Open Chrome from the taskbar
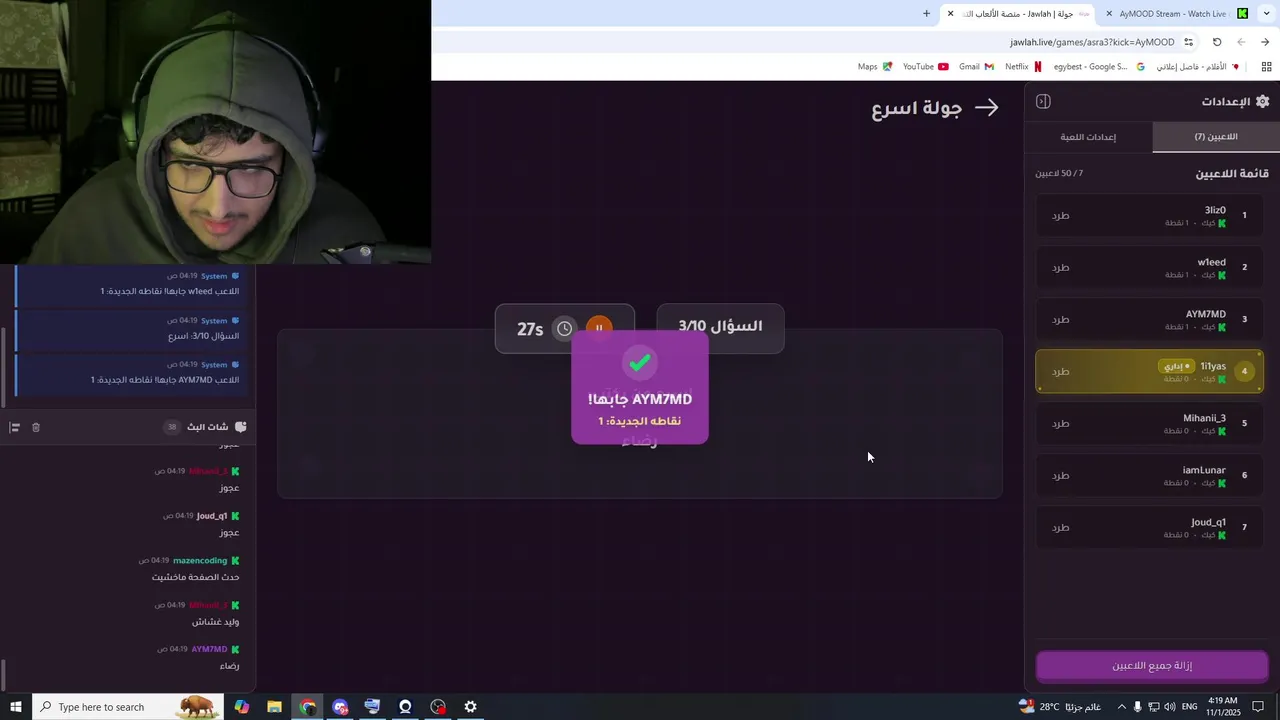This screenshot has width=1280, height=720. [x=308, y=707]
